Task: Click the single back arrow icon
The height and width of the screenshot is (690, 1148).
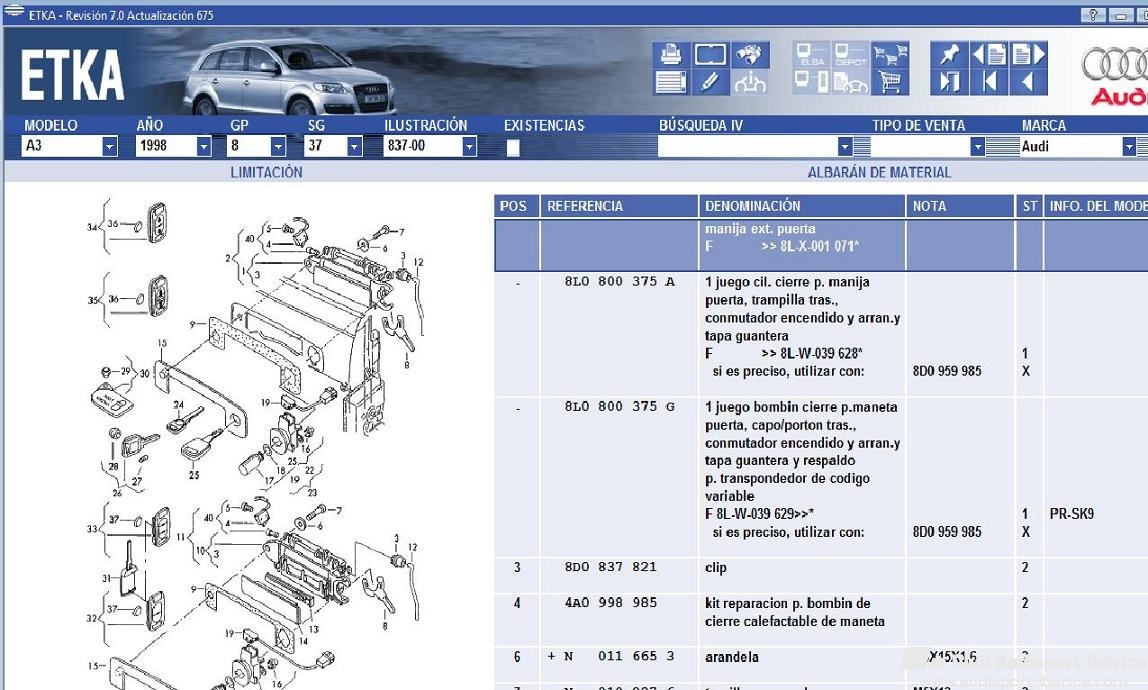Action: [1028, 82]
